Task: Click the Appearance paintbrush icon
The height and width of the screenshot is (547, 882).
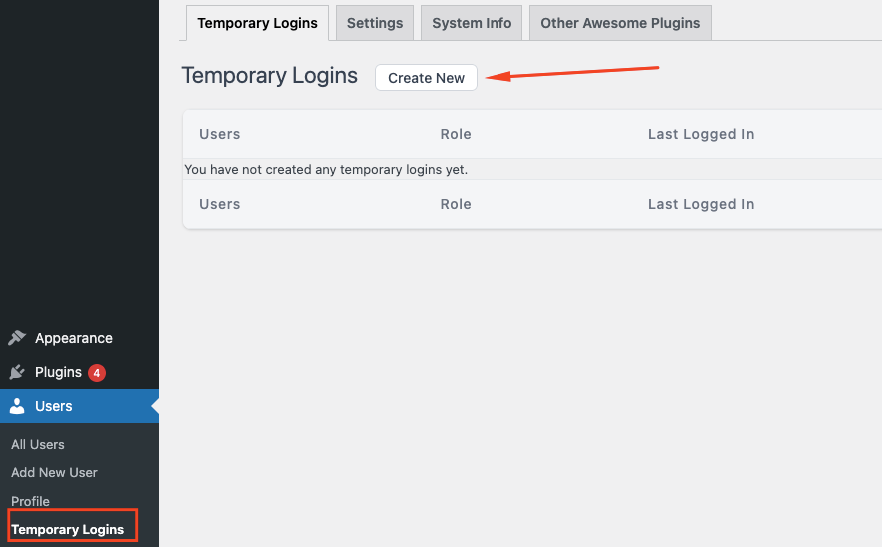Action: point(17,338)
